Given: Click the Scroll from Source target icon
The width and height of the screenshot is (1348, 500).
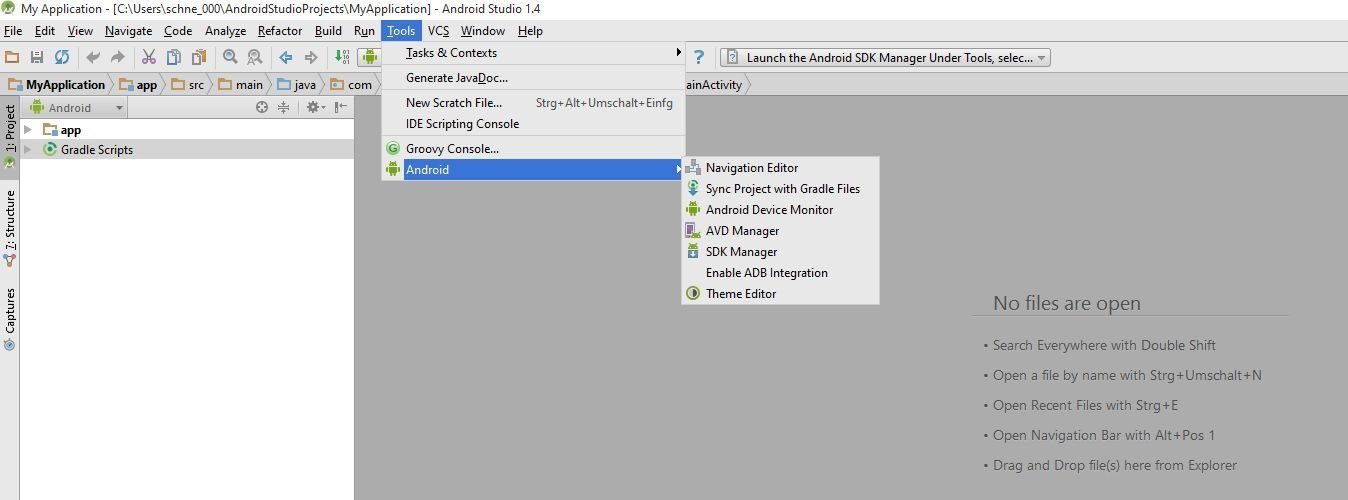Looking at the screenshot, I should [262, 108].
